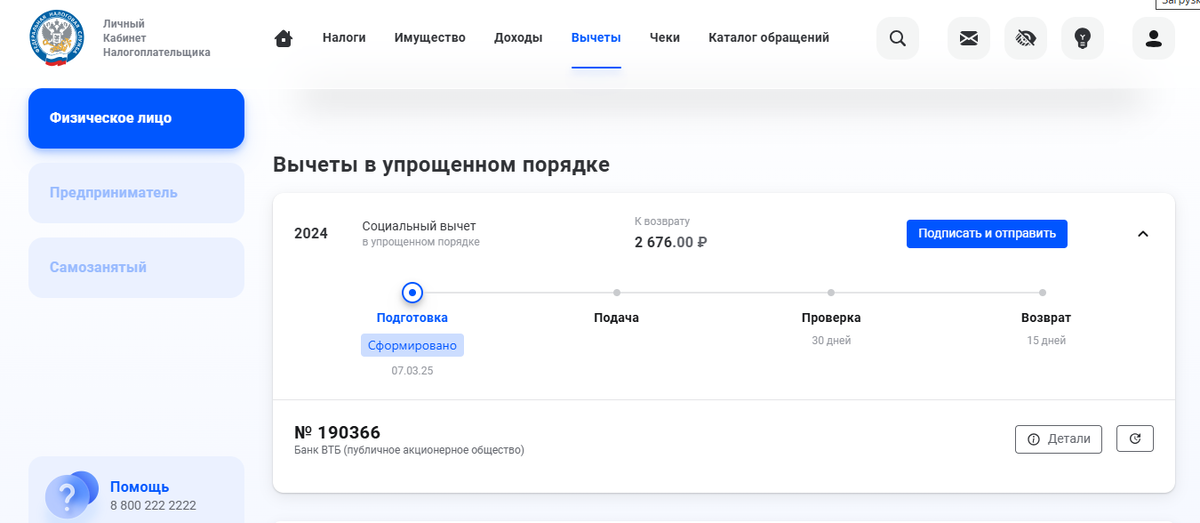The height and width of the screenshot is (523, 1200).
Task: Collapse the 2024 deduction card
Action: 1144,234
